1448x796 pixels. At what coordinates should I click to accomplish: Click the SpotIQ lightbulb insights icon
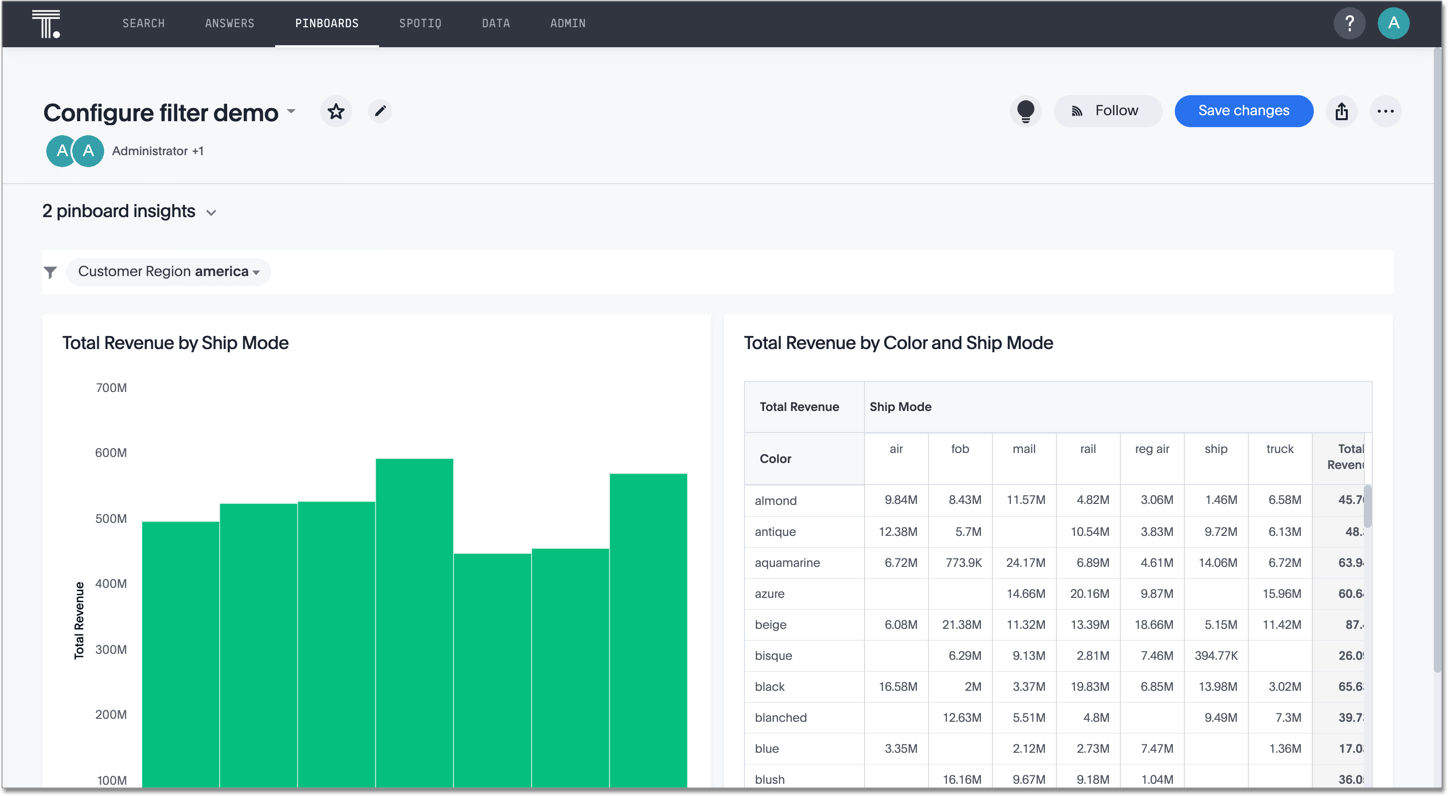(x=1025, y=111)
